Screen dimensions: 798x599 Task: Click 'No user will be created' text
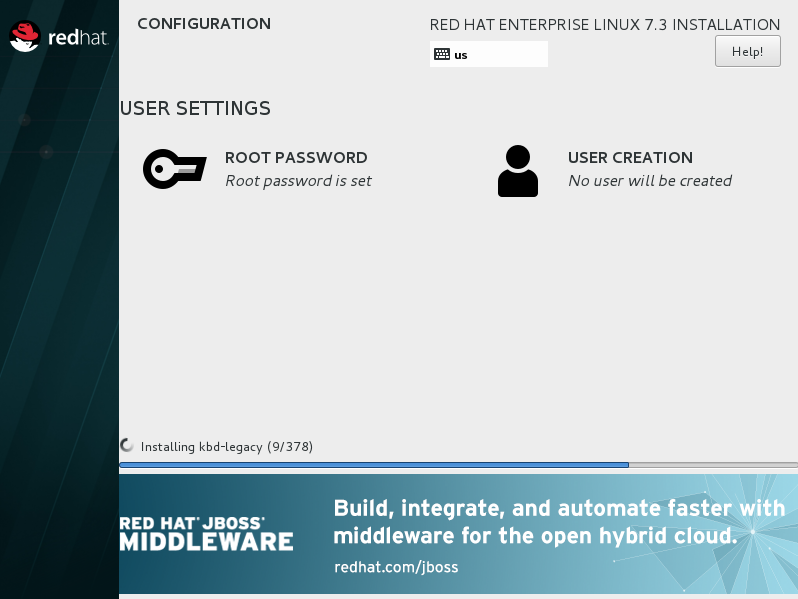650,181
